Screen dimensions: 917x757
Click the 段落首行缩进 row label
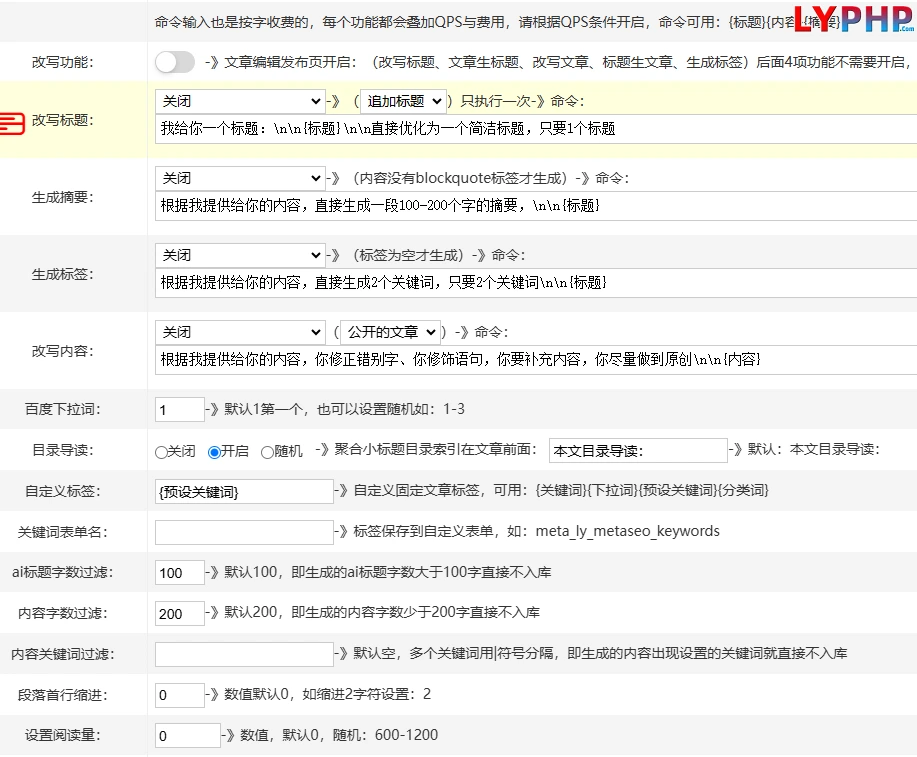click(x=63, y=696)
